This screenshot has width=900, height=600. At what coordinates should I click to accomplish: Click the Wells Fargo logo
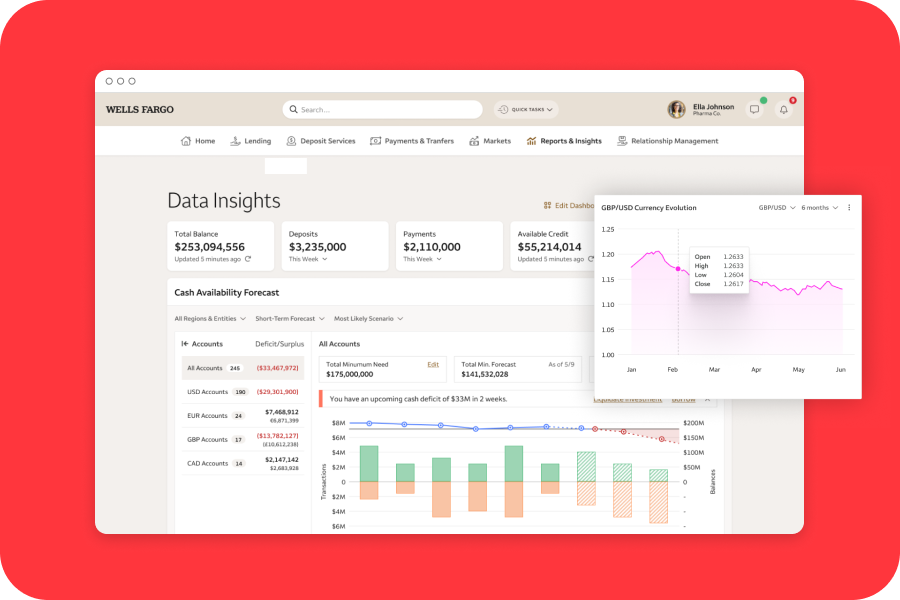pos(140,109)
